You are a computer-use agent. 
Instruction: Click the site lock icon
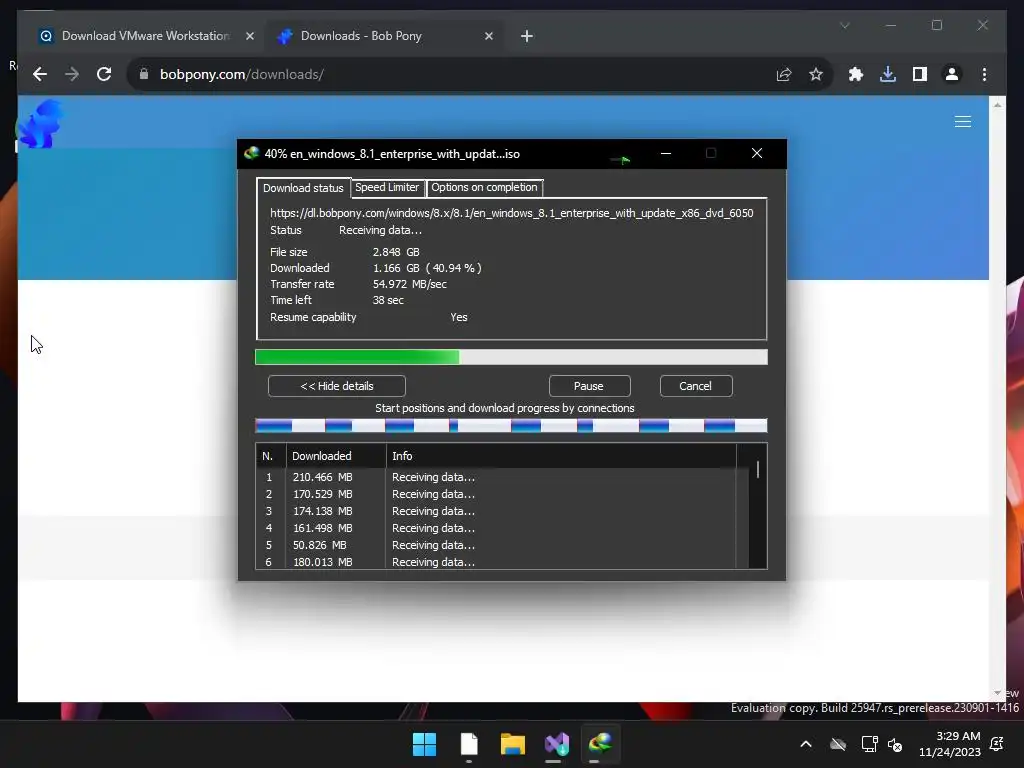click(144, 74)
